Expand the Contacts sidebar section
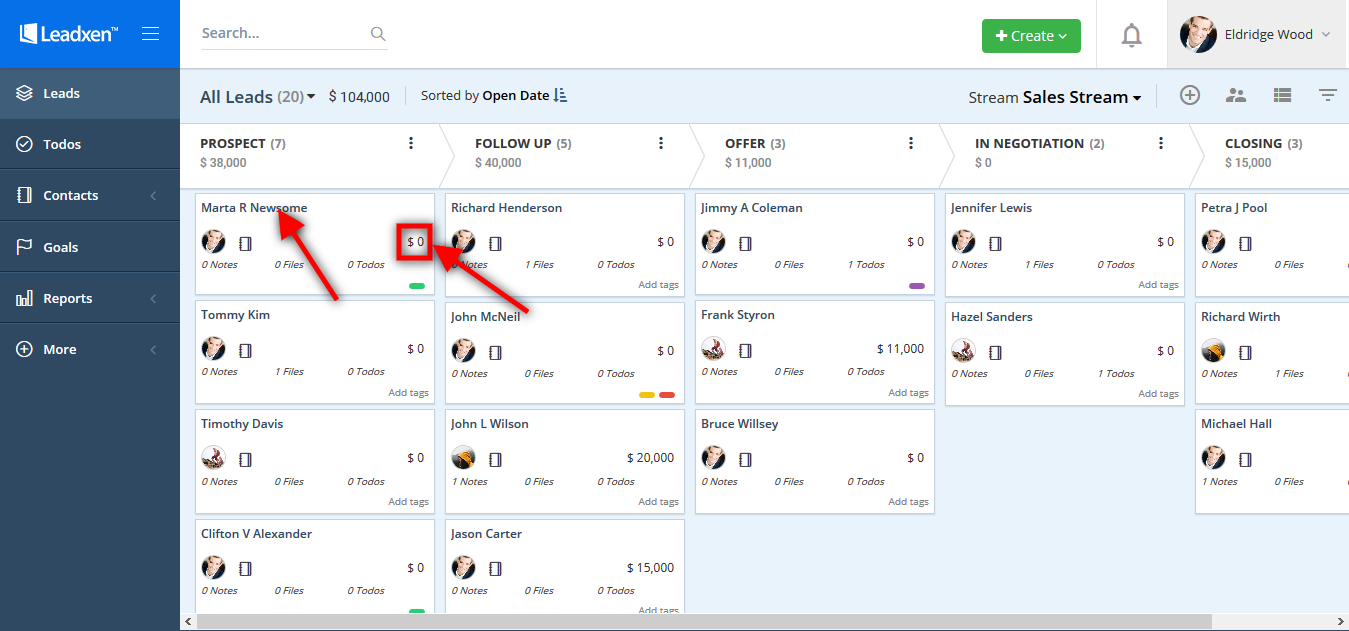 click(90, 196)
